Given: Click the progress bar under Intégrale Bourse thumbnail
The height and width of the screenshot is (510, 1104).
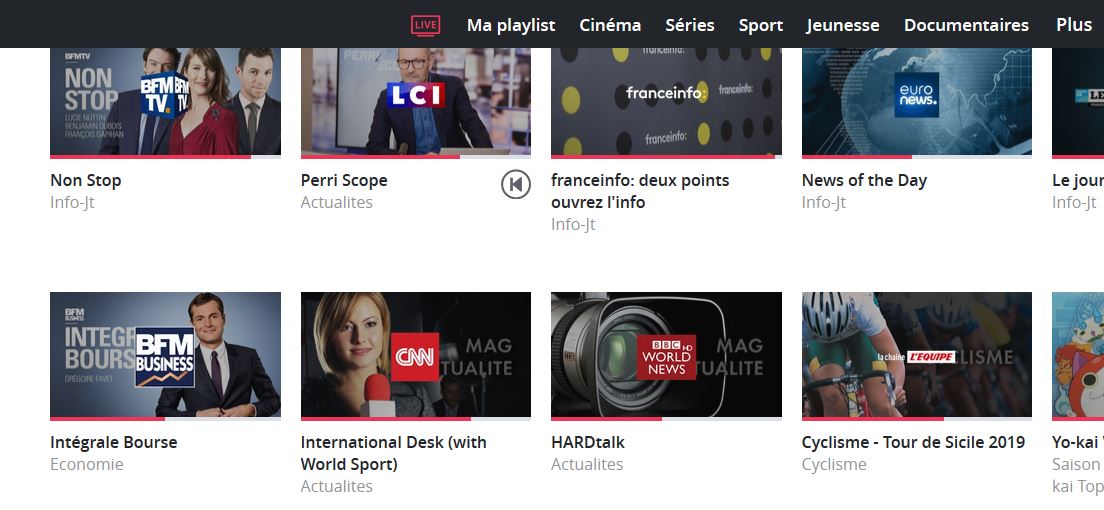Looking at the screenshot, I should click(x=165, y=419).
